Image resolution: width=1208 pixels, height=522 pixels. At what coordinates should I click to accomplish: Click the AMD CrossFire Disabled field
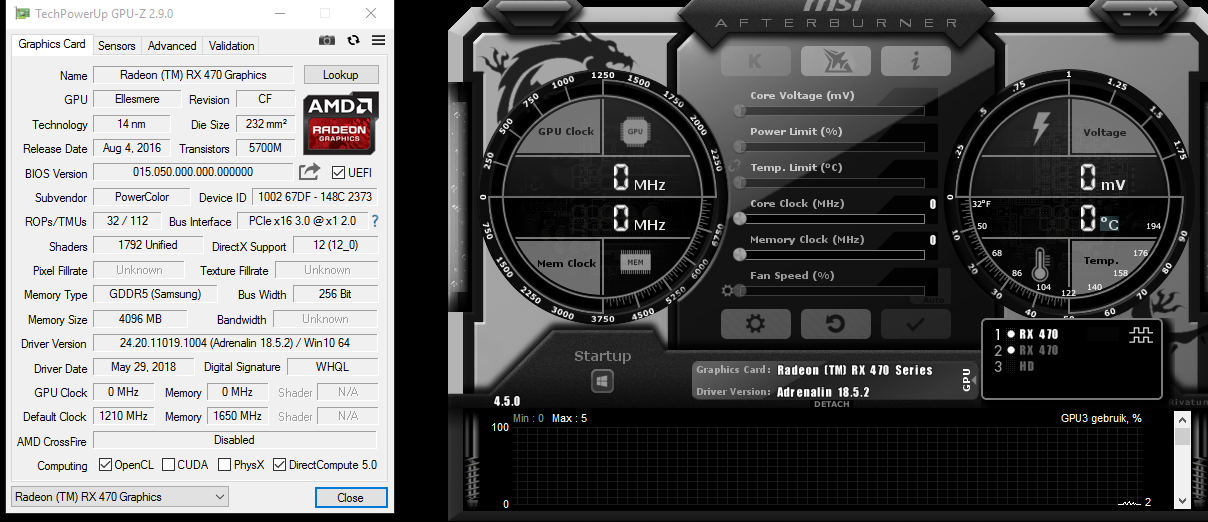[235, 440]
